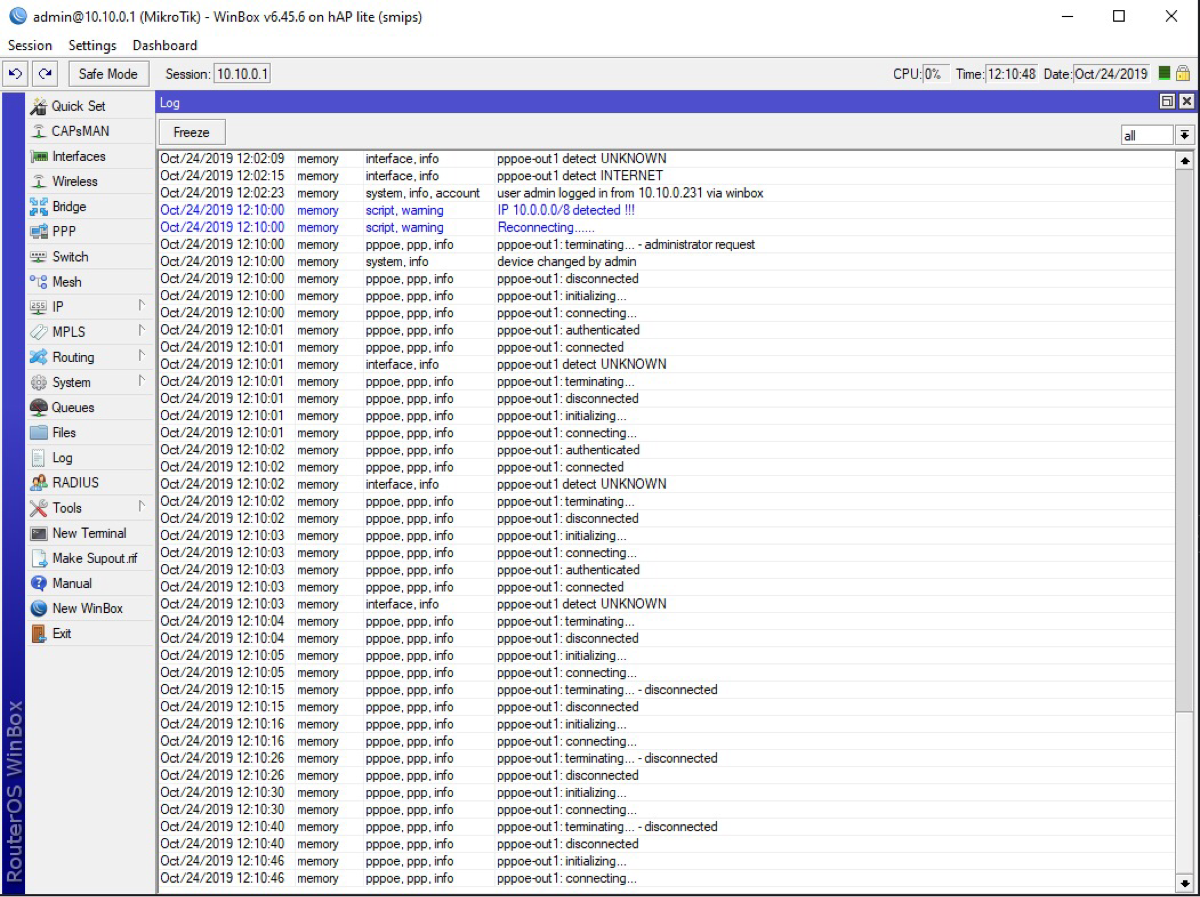Freeze the log output

tap(191, 132)
